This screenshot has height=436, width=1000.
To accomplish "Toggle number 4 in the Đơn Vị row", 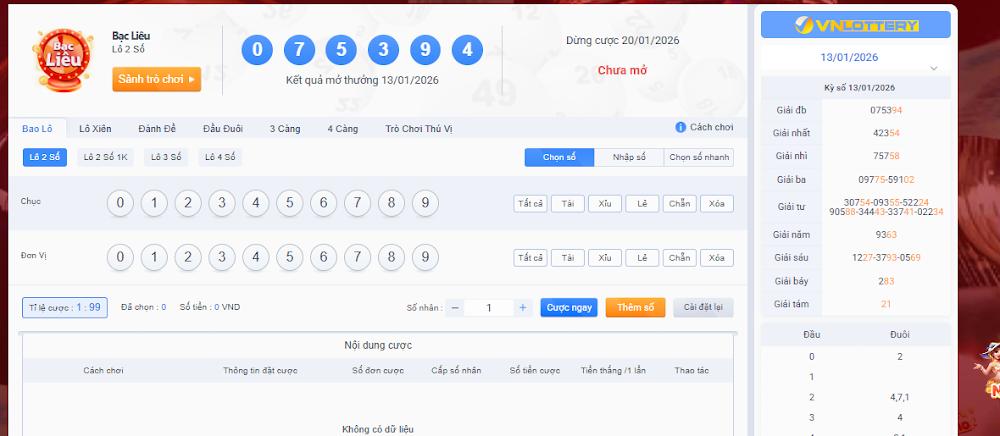I will 256,258.
